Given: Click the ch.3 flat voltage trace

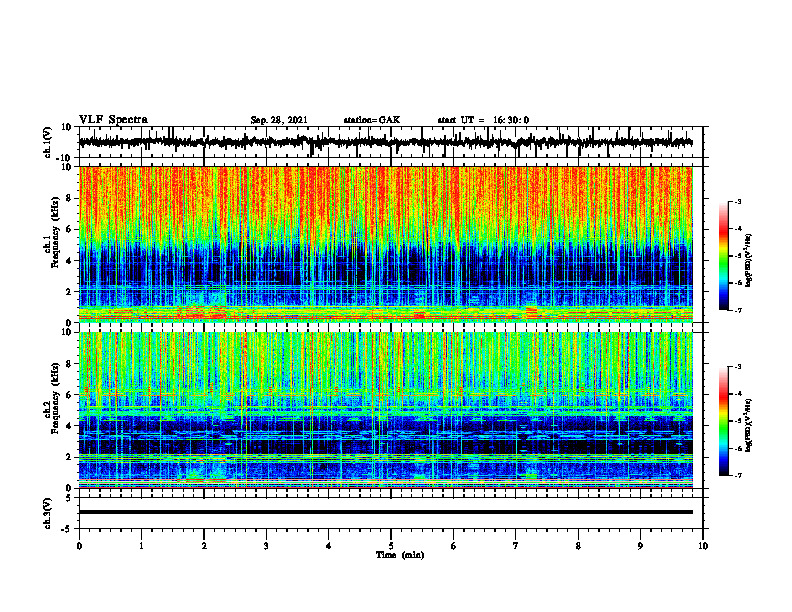Looking at the screenshot, I should tap(385, 512).
